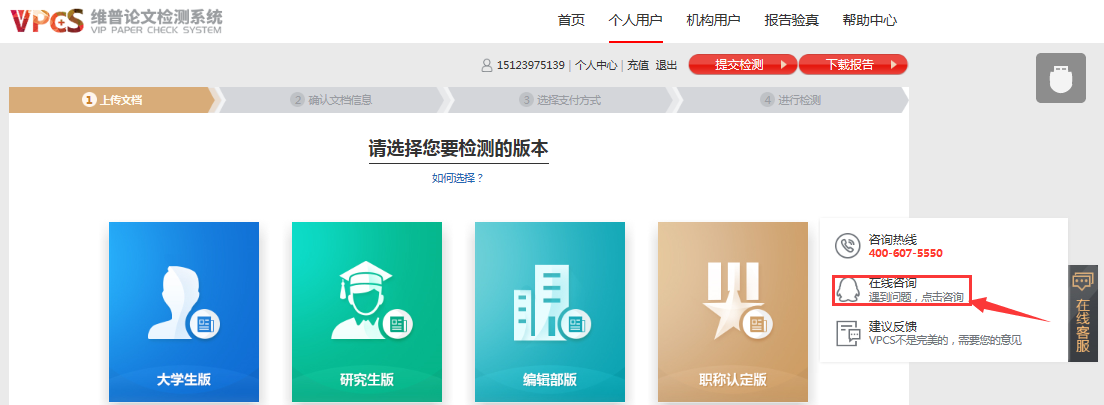1104x405 pixels.
Task: Choose the teal 编辑部版 card
Action: pos(550,313)
